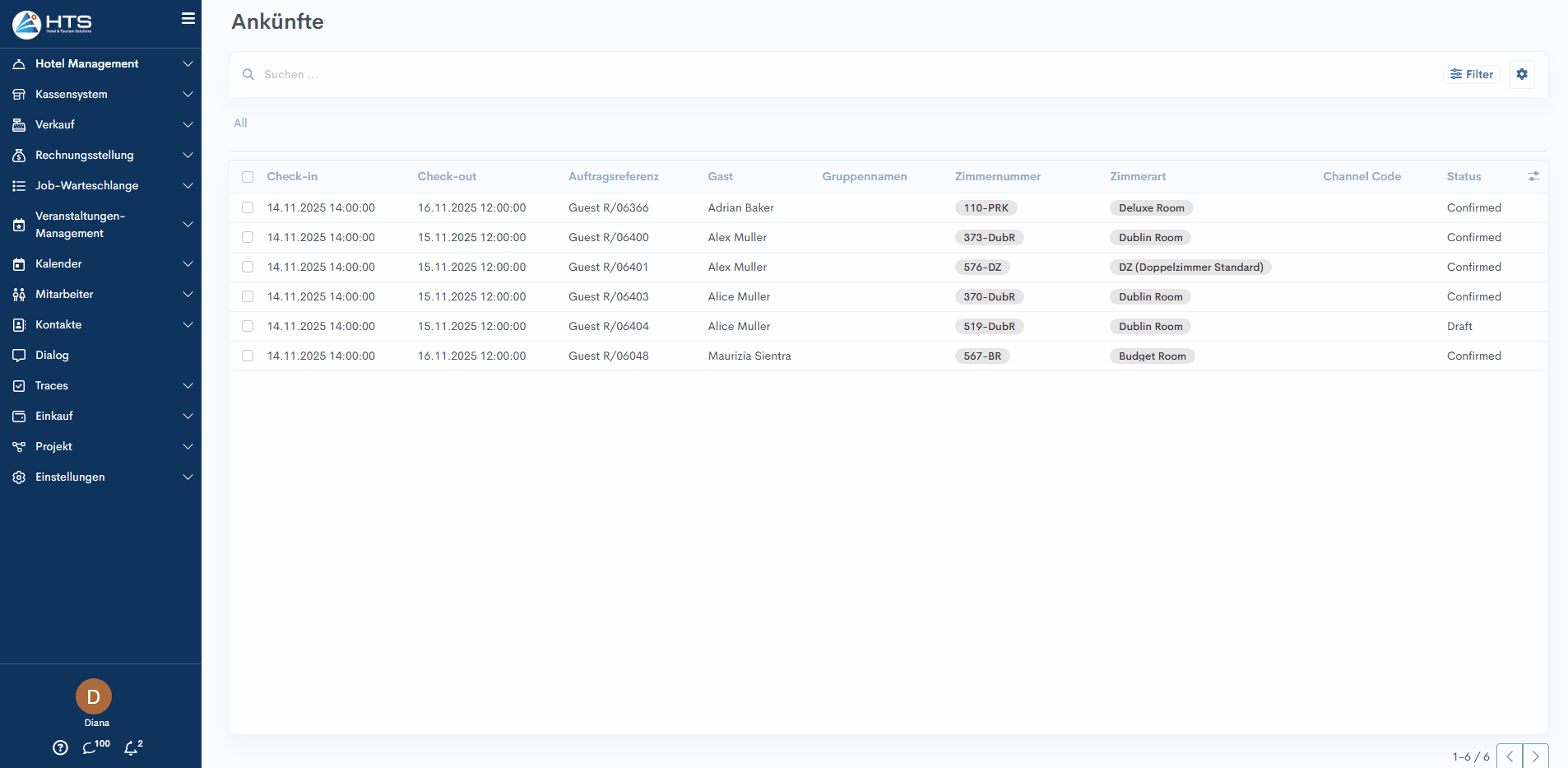Image resolution: width=1568 pixels, height=768 pixels.
Task: Open notifications bell icon
Action: [132, 747]
